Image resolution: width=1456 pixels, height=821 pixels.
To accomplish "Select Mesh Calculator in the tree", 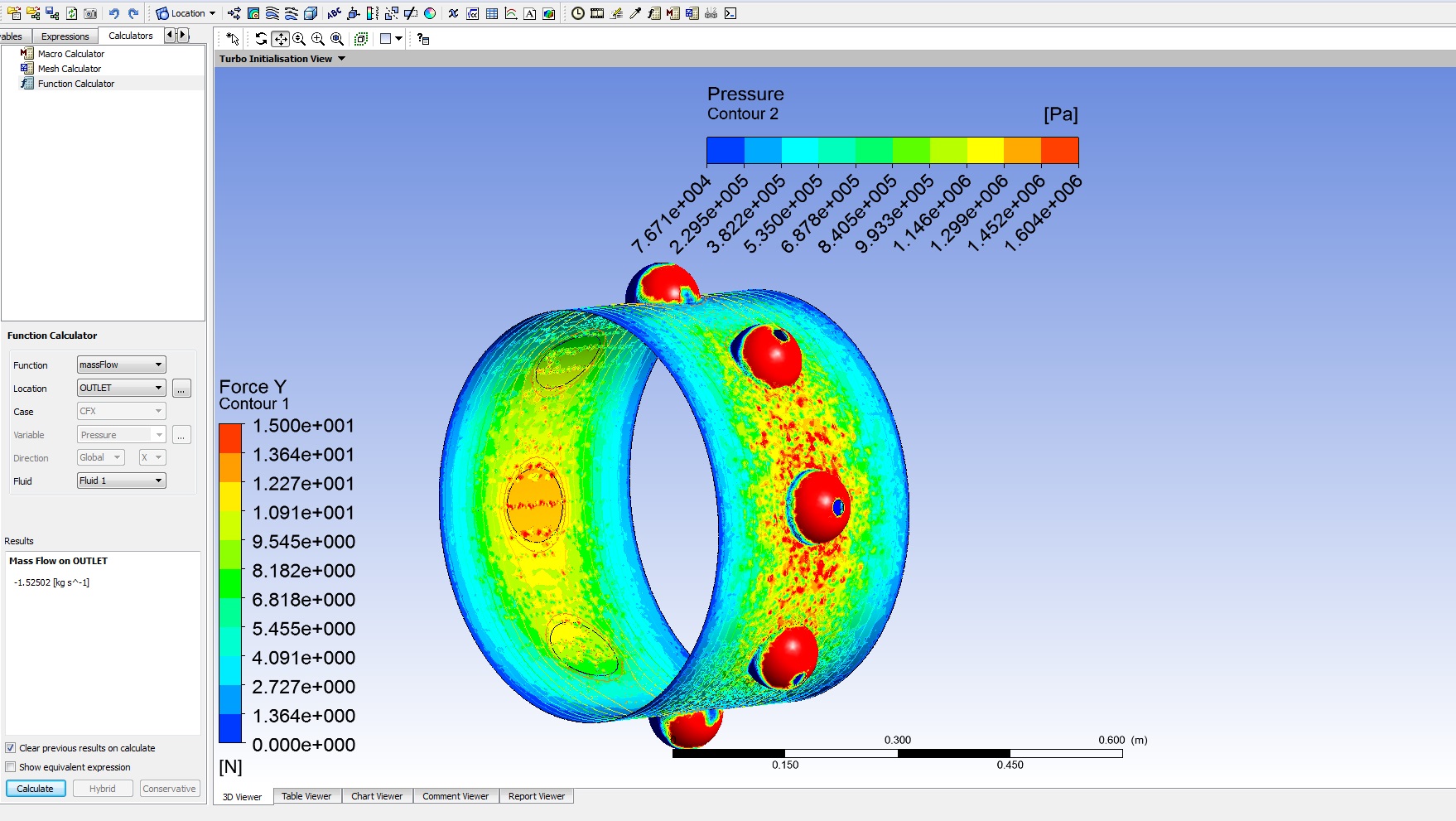I will [70, 69].
